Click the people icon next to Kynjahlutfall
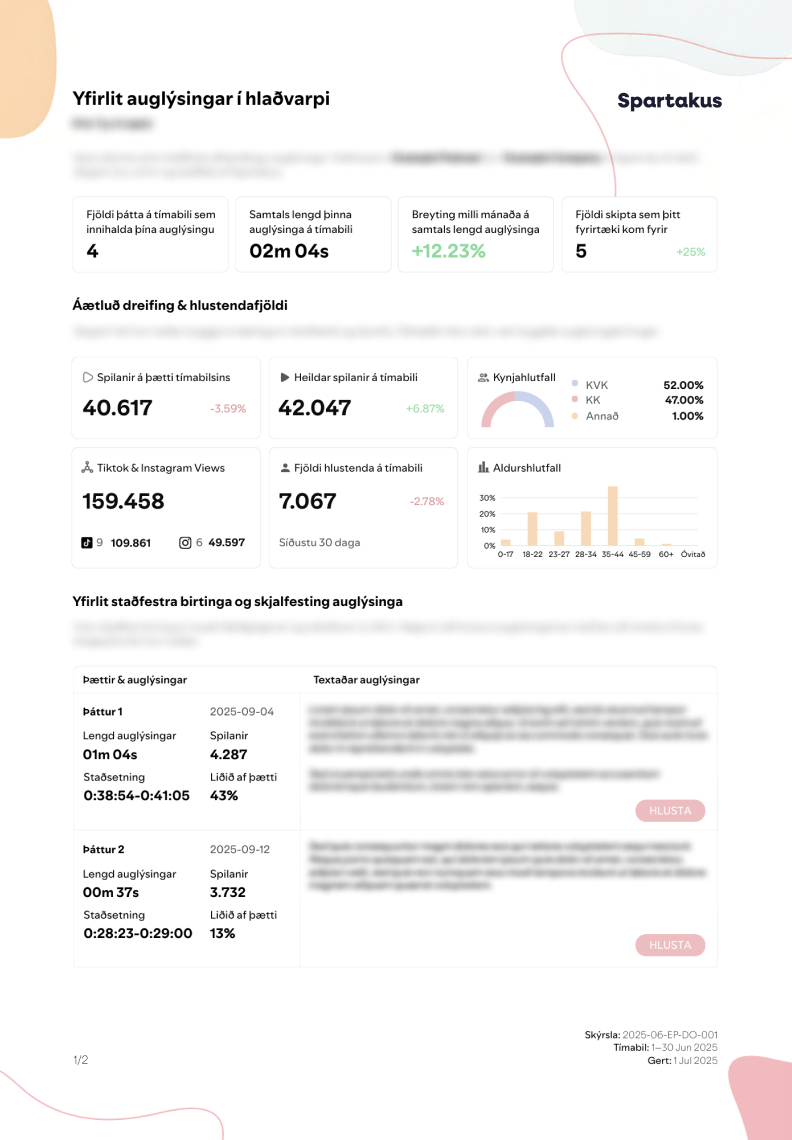 pos(484,378)
